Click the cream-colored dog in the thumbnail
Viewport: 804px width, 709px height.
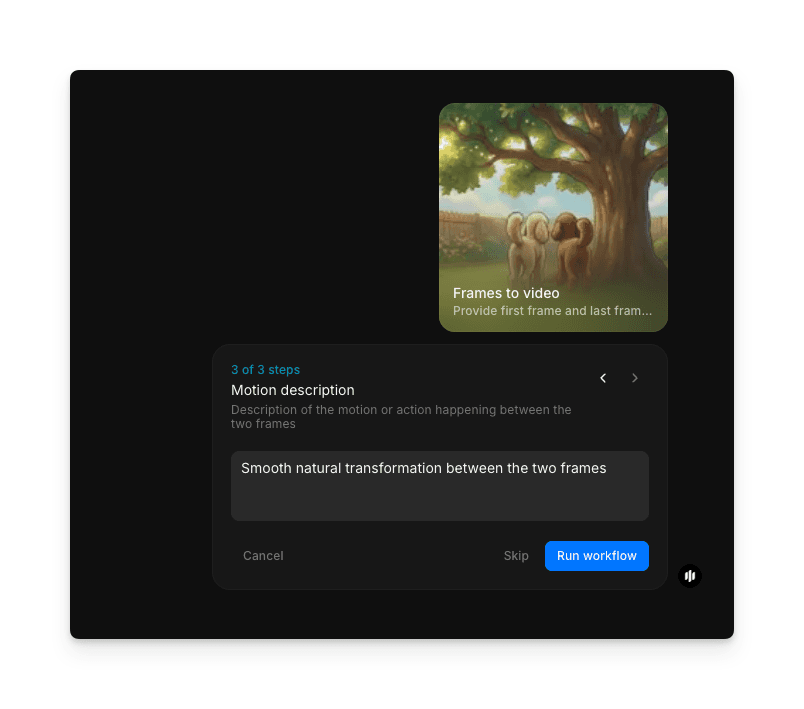(525, 245)
